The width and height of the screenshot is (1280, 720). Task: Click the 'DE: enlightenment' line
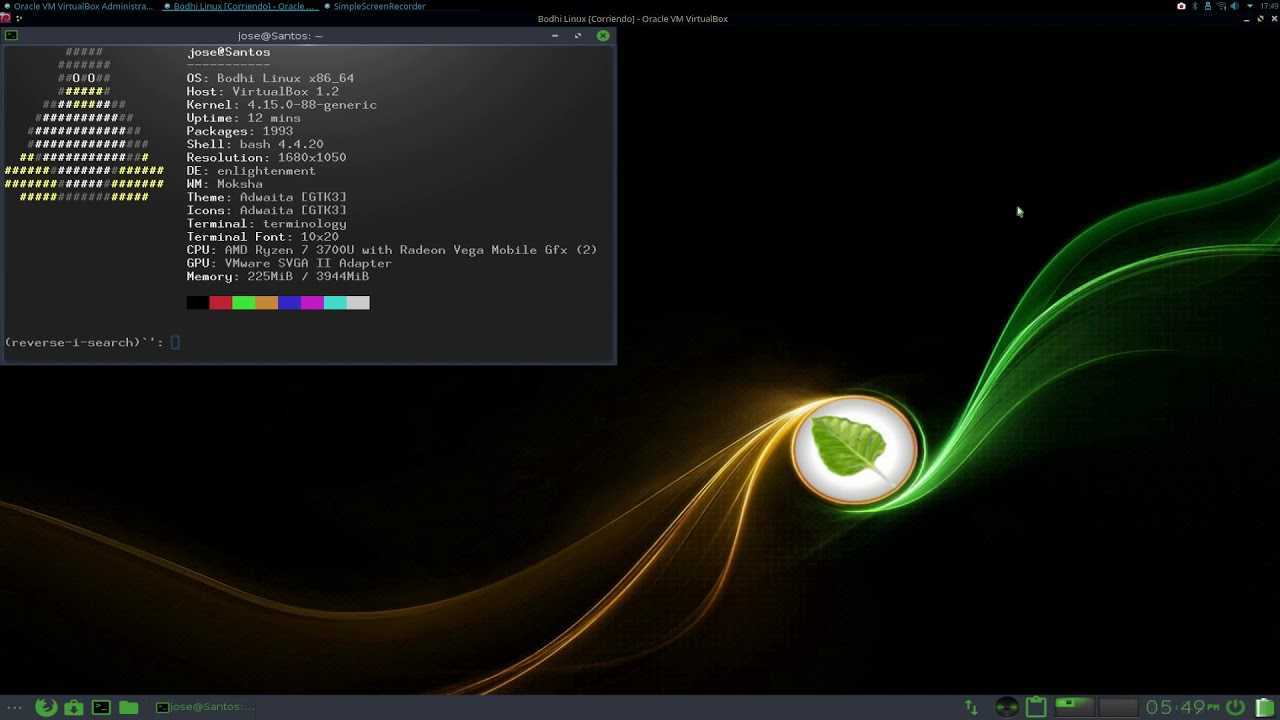click(x=251, y=171)
